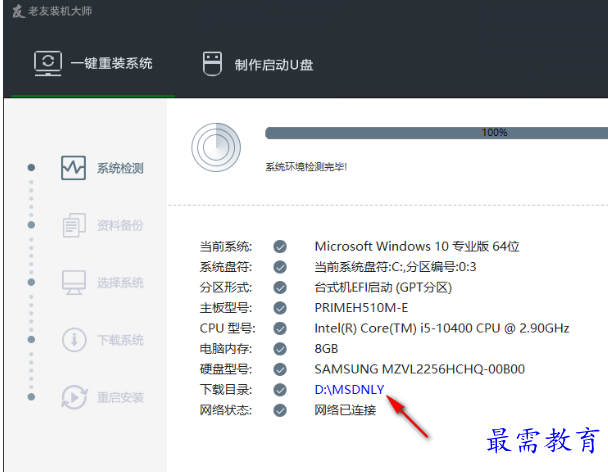
Task: Click the step dot beside 系统检测
Action: pos(31,168)
